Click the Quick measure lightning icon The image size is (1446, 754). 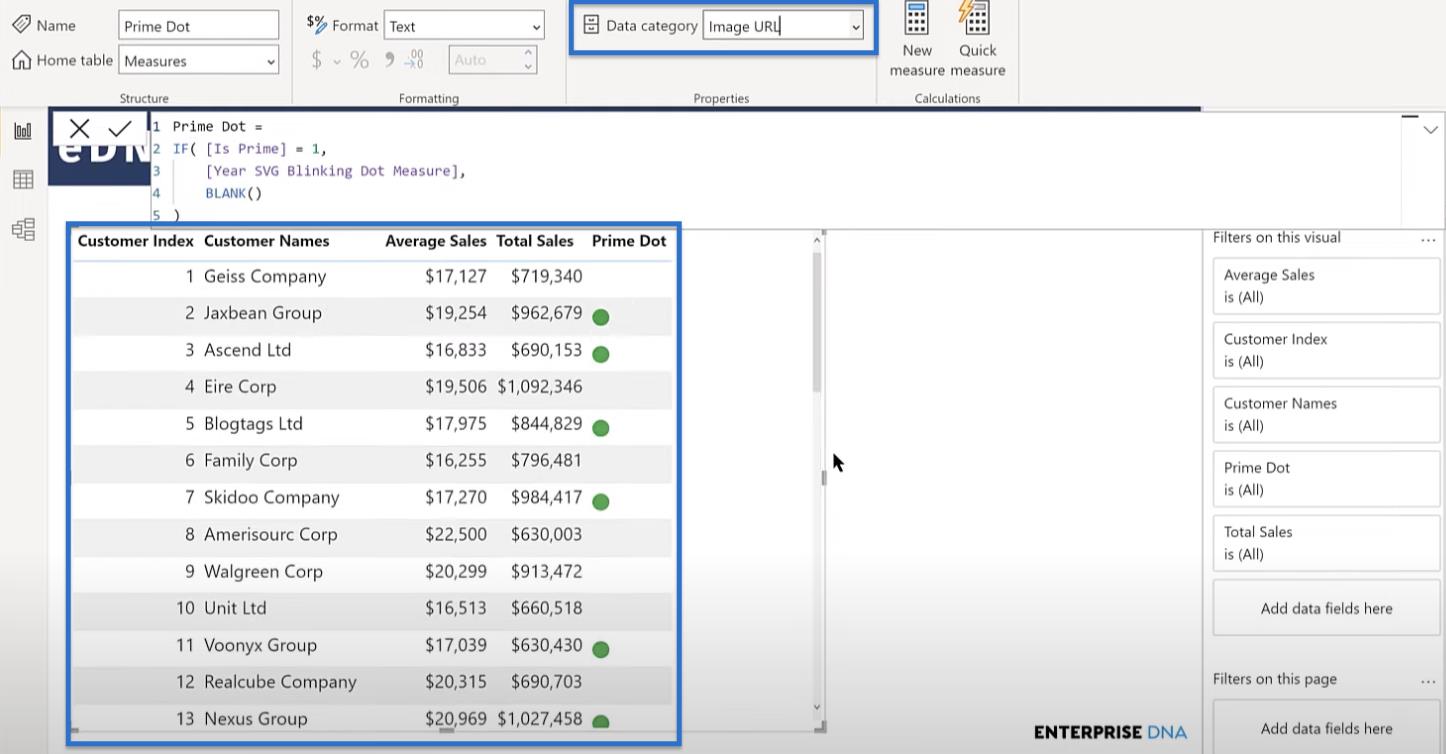point(976,19)
